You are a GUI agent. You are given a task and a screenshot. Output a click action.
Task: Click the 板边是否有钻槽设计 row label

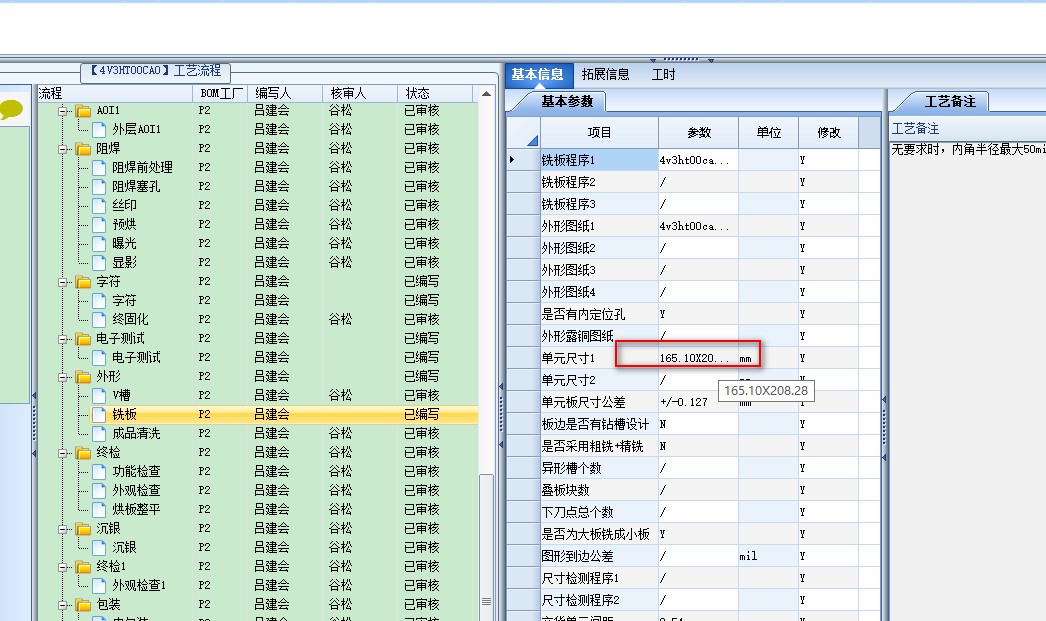click(x=595, y=424)
